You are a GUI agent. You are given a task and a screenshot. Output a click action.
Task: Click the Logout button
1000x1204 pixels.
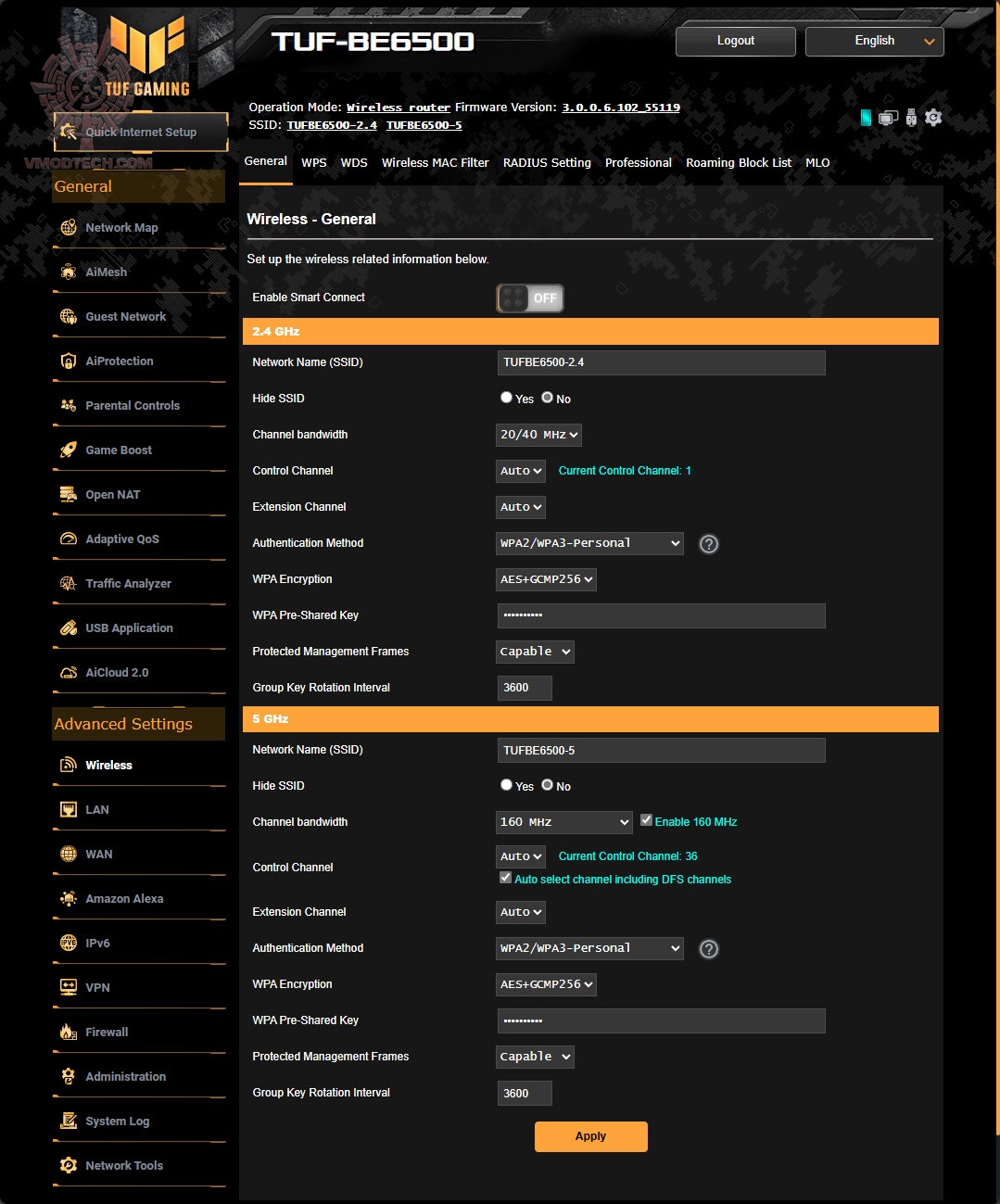736,41
